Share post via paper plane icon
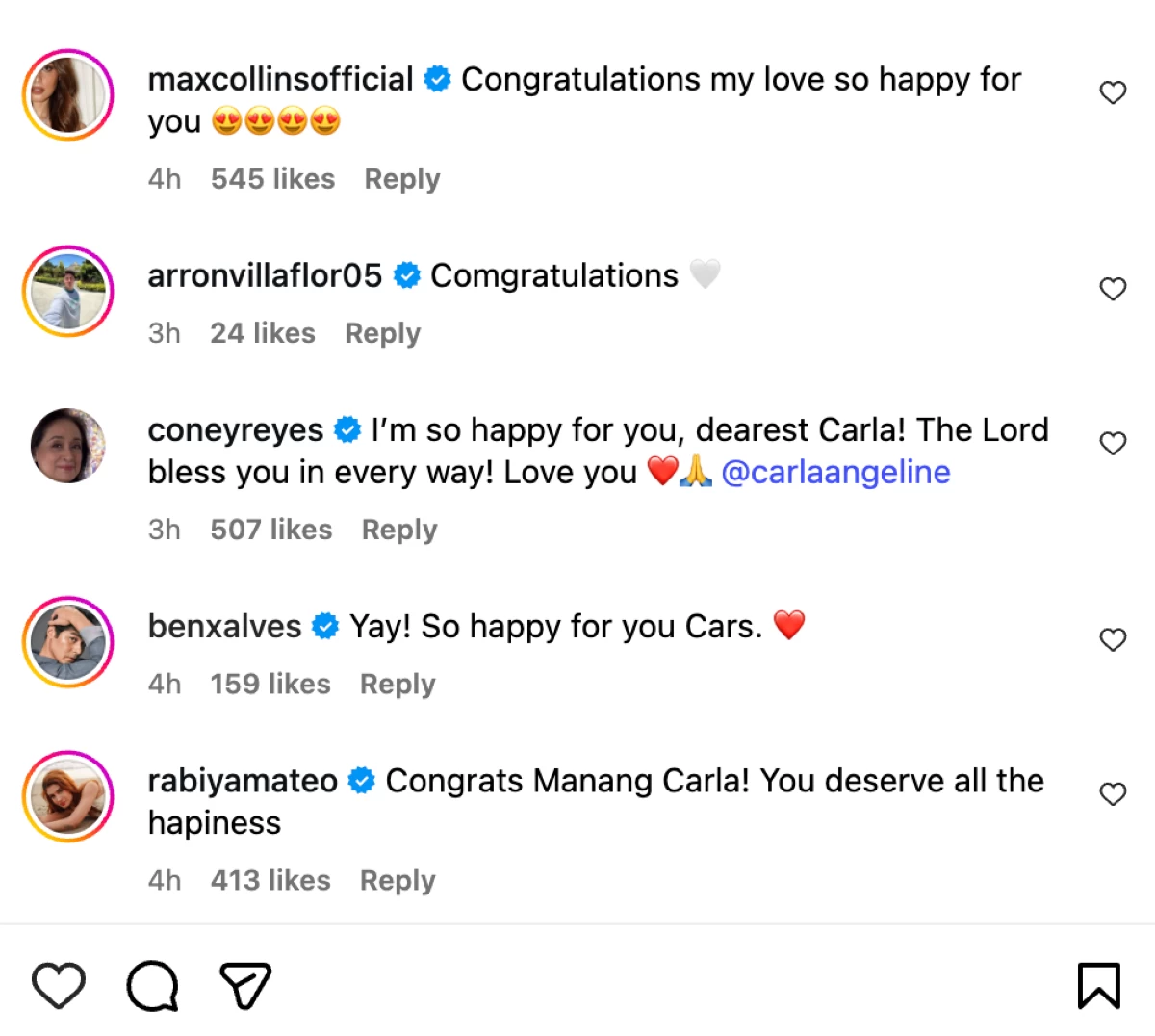Image resolution: width=1155 pixels, height=1036 pixels. [245, 985]
